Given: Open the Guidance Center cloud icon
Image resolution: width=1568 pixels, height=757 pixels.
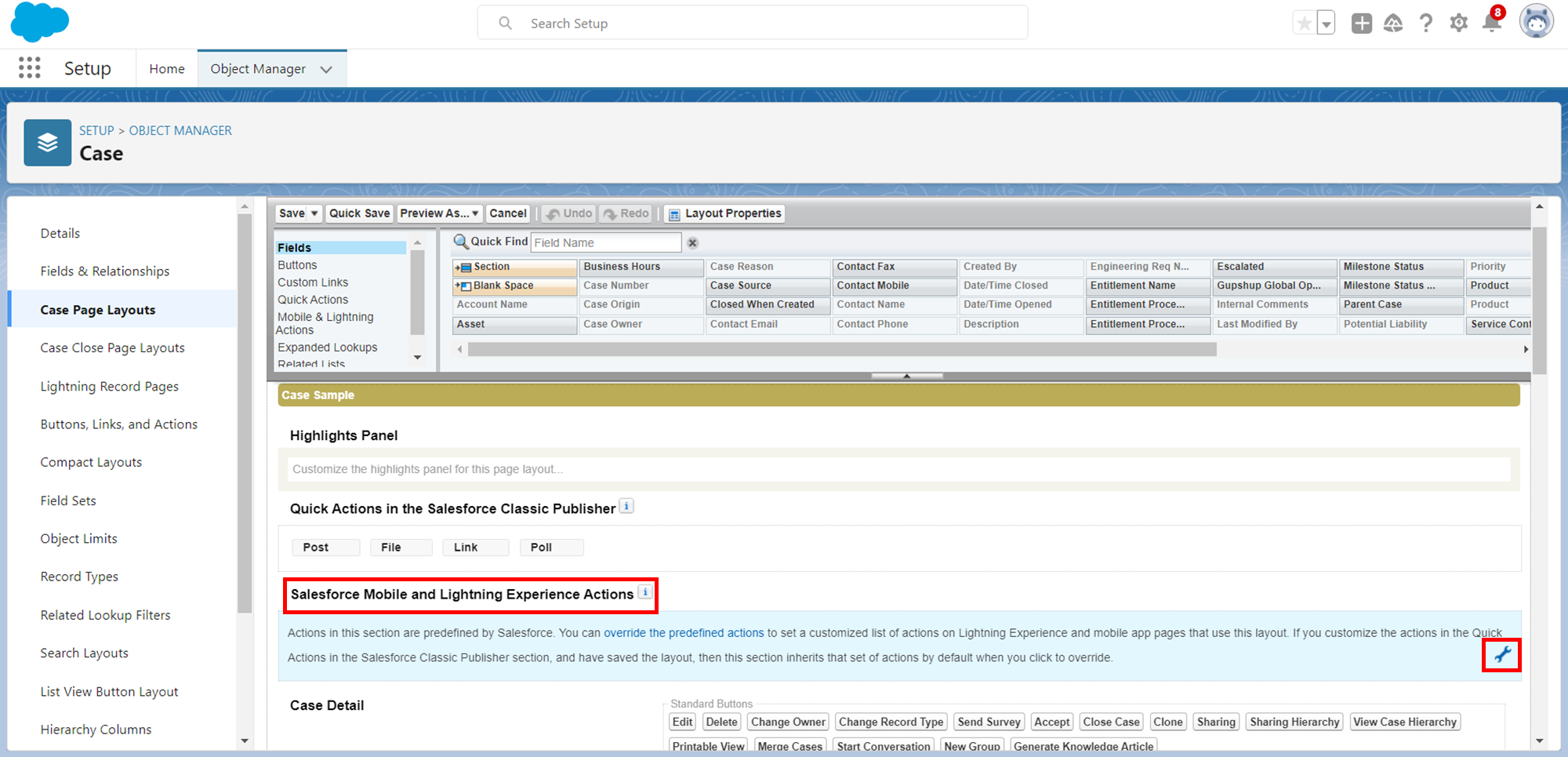Looking at the screenshot, I should (x=1393, y=24).
